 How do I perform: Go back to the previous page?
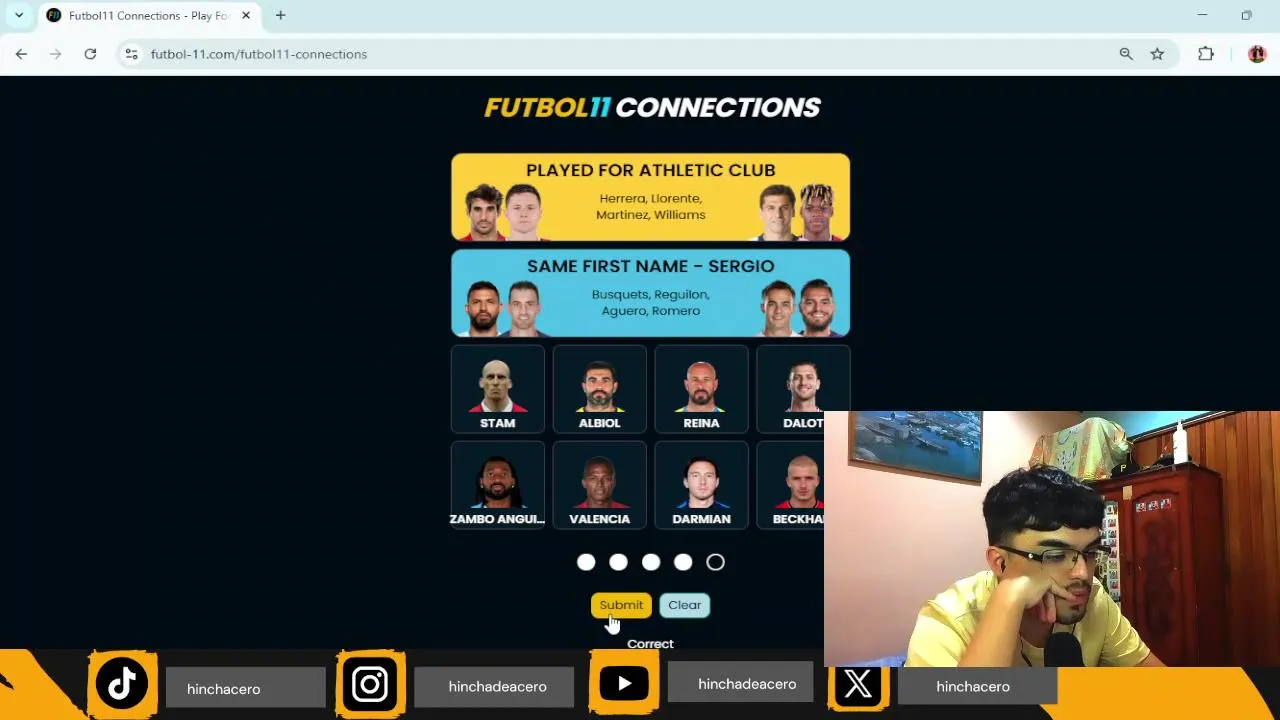[21, 54]
